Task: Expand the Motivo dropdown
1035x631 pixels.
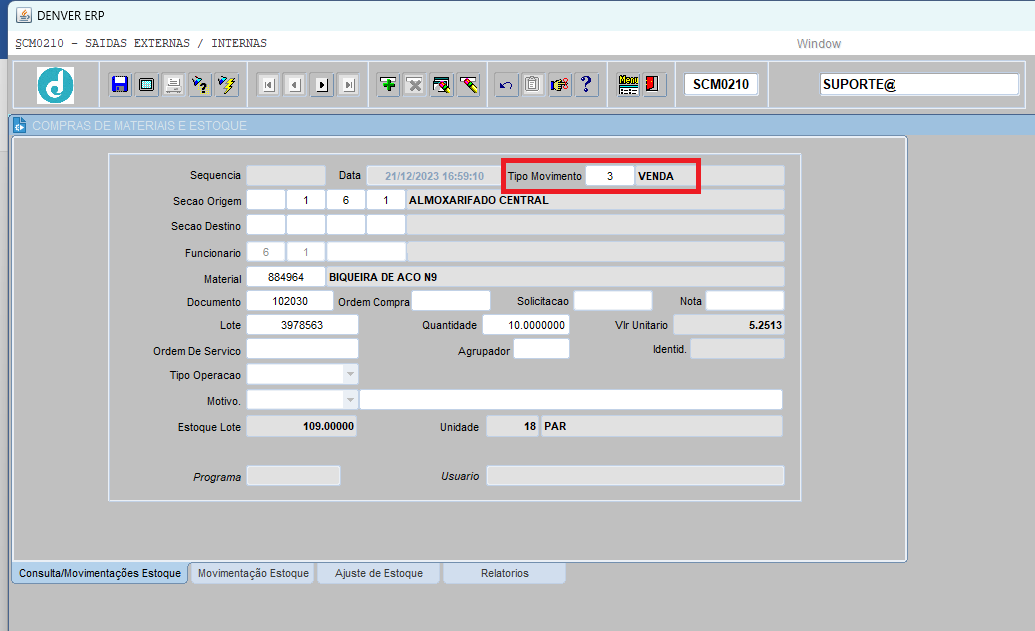Action: (x=351, y=399)
